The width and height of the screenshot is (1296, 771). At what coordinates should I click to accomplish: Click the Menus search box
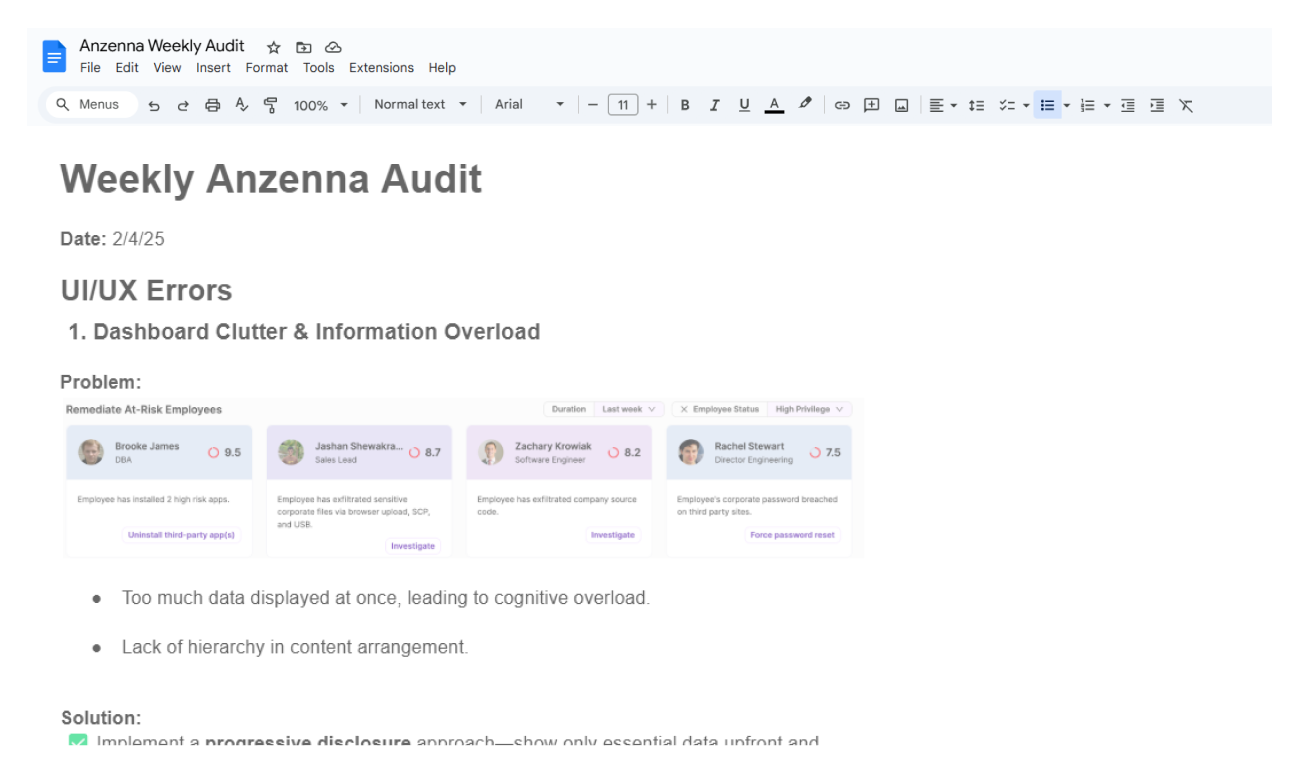pyautogui.click(x=91, y=104)
